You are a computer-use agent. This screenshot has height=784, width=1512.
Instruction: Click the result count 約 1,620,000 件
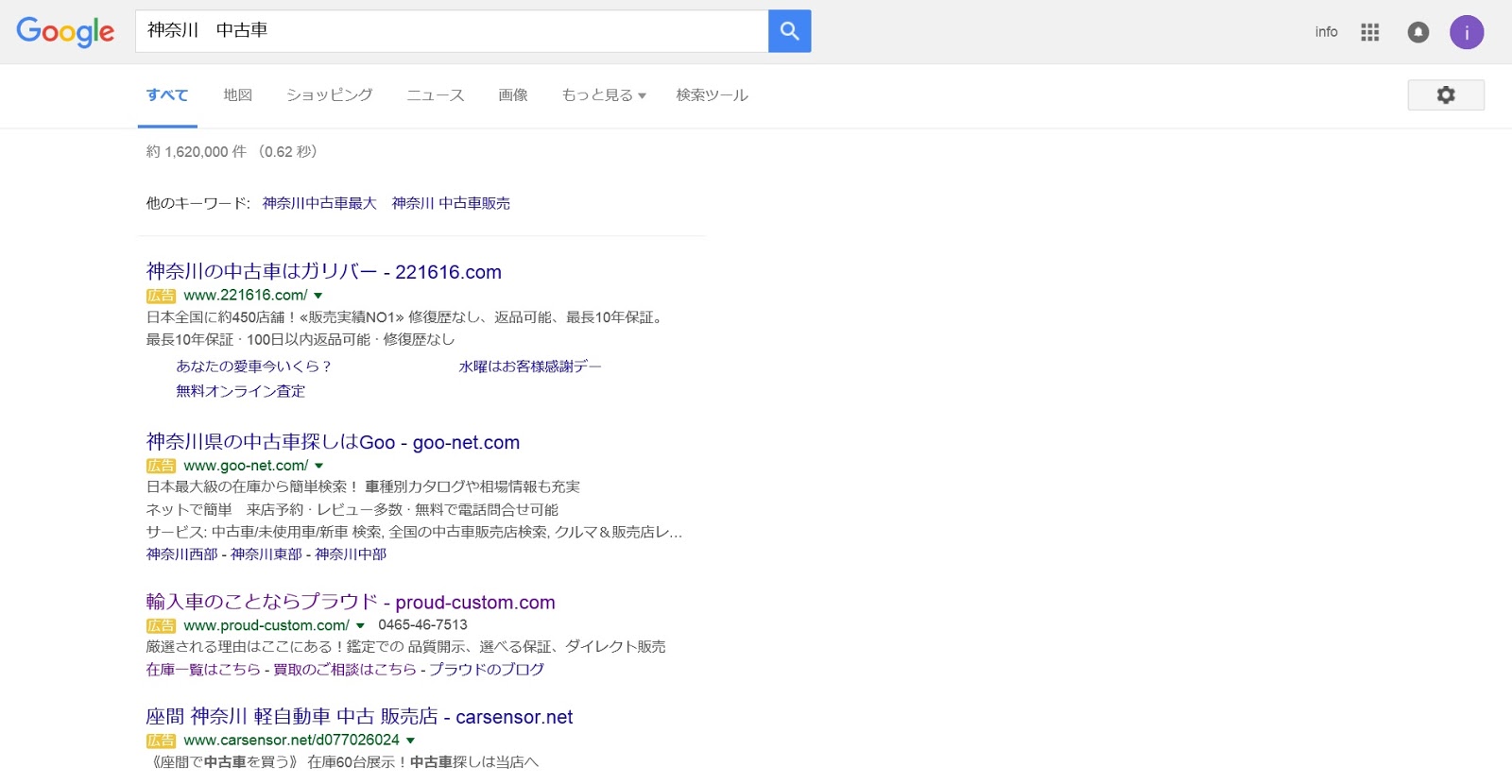(x=197, y=152)
